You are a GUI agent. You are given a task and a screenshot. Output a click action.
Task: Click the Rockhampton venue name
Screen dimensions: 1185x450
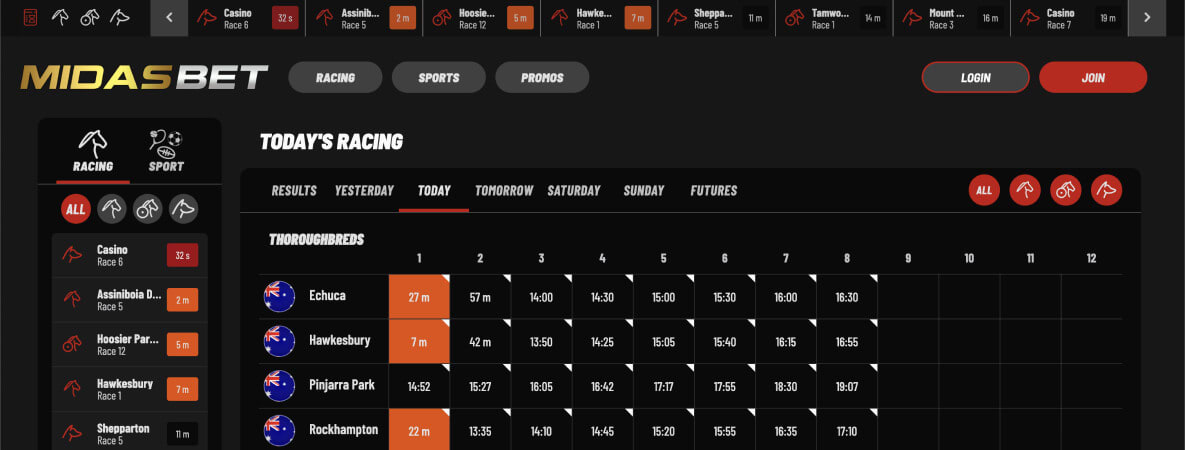(344, 430)
